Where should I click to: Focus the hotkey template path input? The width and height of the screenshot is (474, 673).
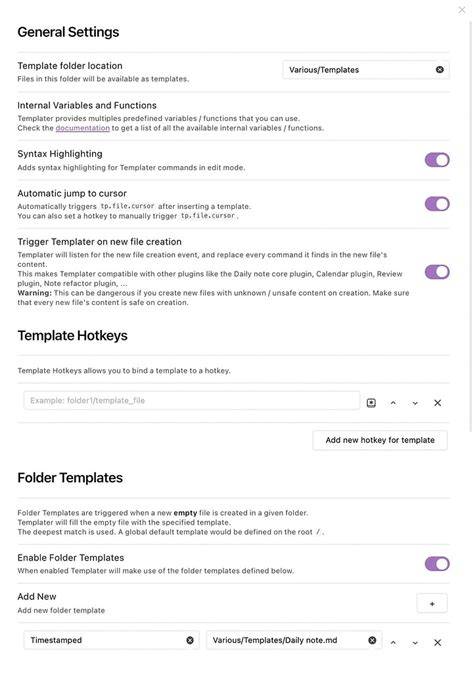coord(191,400)
